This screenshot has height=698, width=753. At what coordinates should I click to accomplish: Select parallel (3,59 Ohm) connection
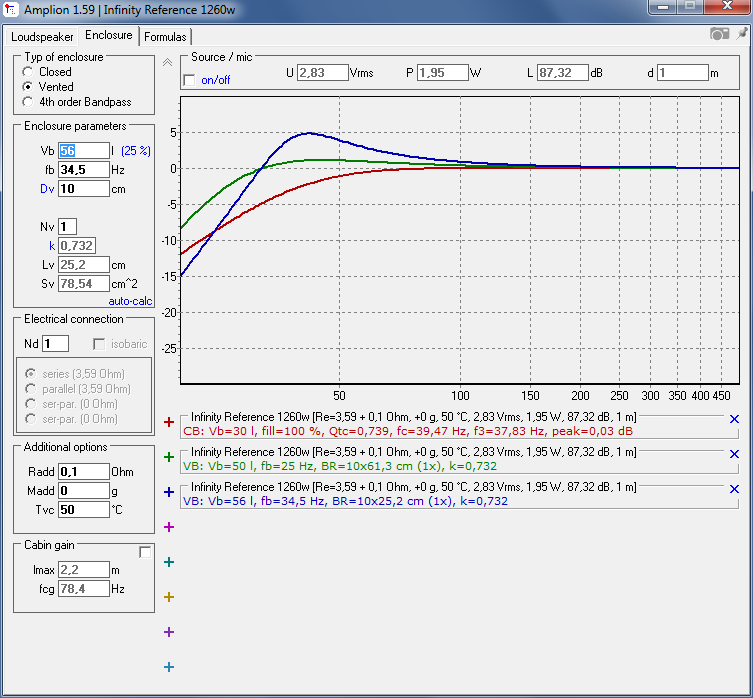coord(78,389)
